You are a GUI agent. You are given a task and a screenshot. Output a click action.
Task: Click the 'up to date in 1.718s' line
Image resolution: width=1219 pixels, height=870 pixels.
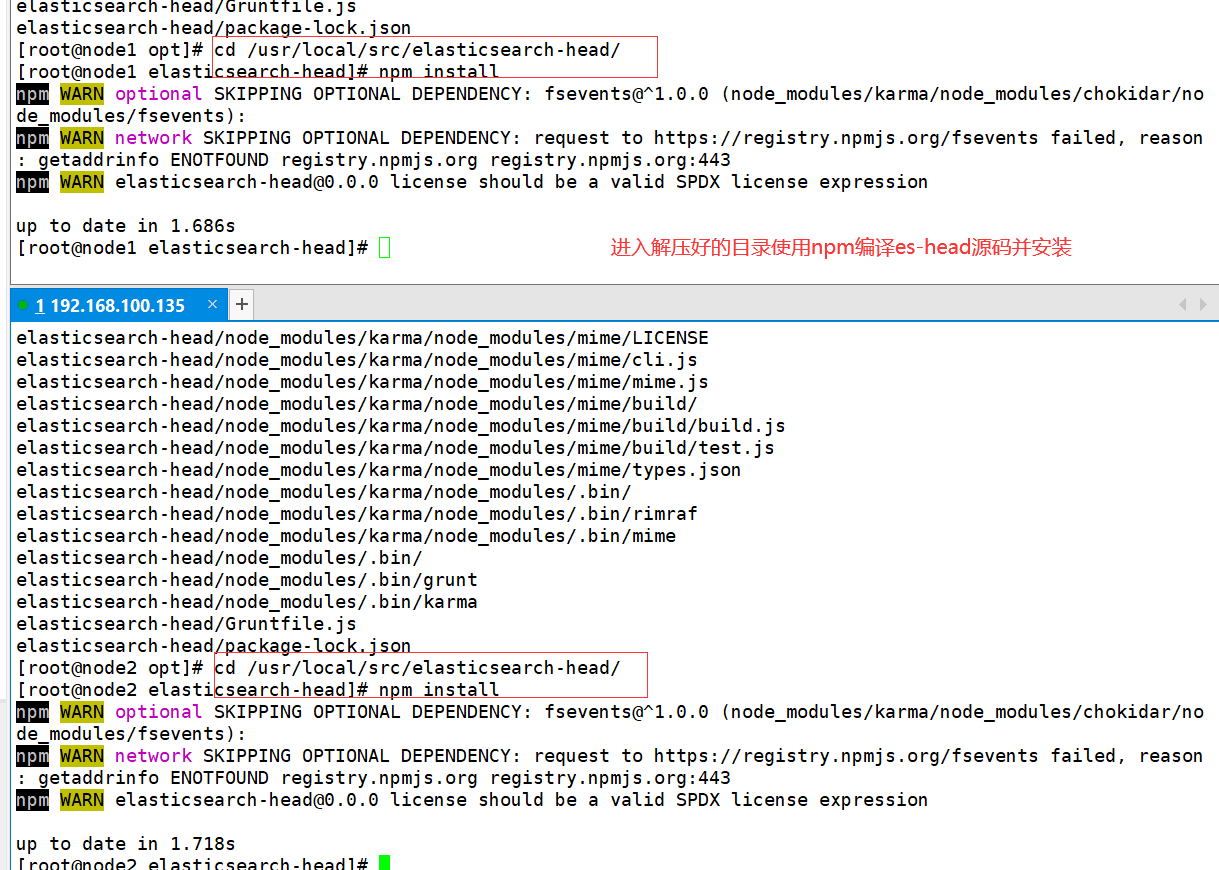126,844
